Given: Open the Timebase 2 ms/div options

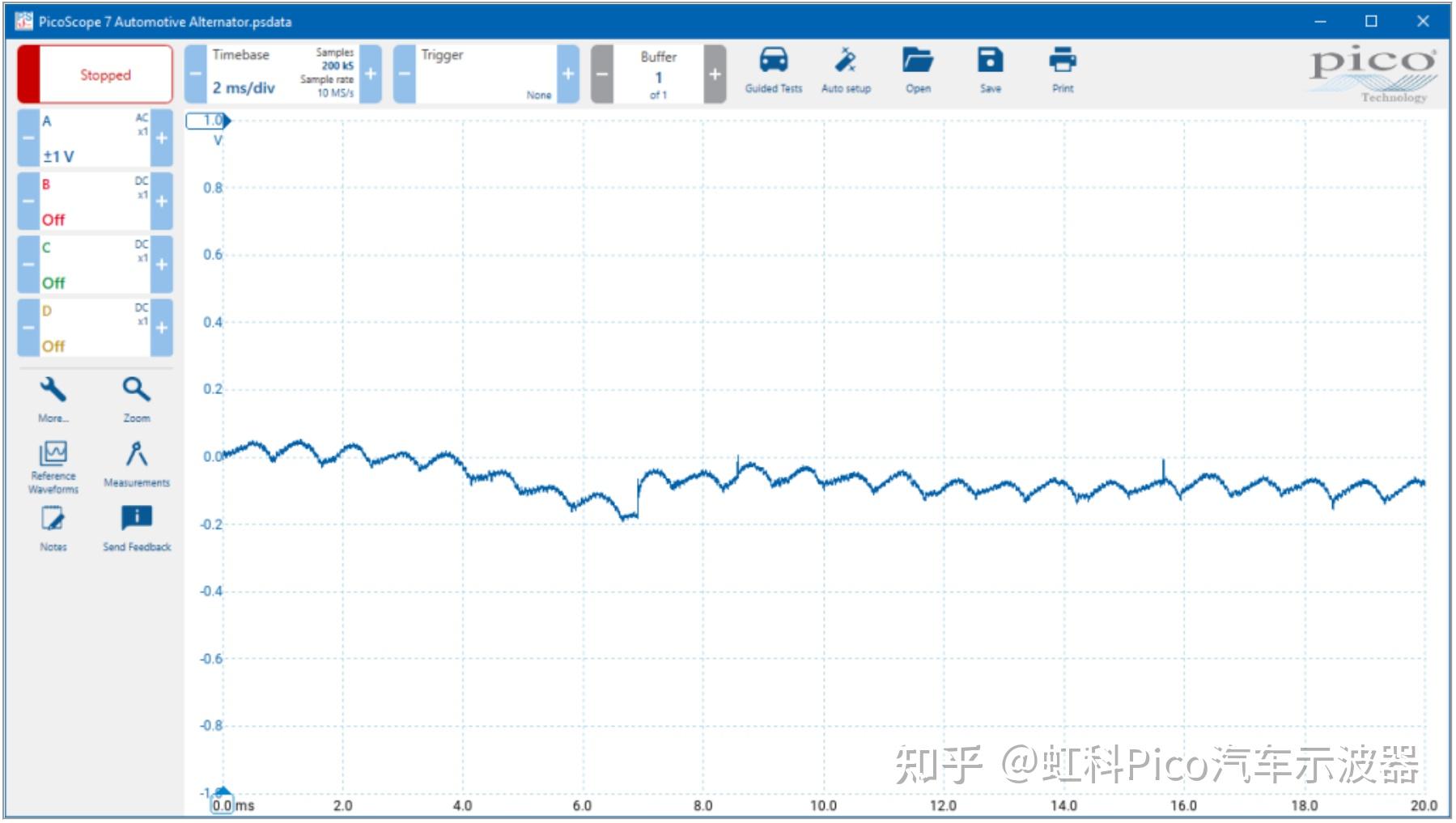Looking at the screenshot, I should pyautogui.click(x=283, y=74).
